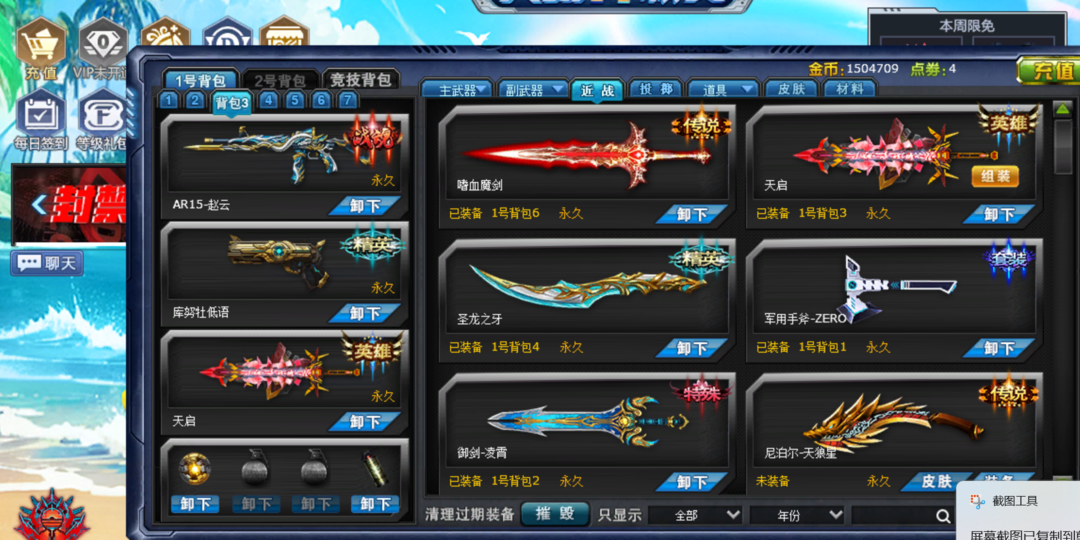The height and width of the screenshot is (540, 1080).
Task: Click the 摧毁 destroy button
Action: pyautogui.click(x=555, y=515)
